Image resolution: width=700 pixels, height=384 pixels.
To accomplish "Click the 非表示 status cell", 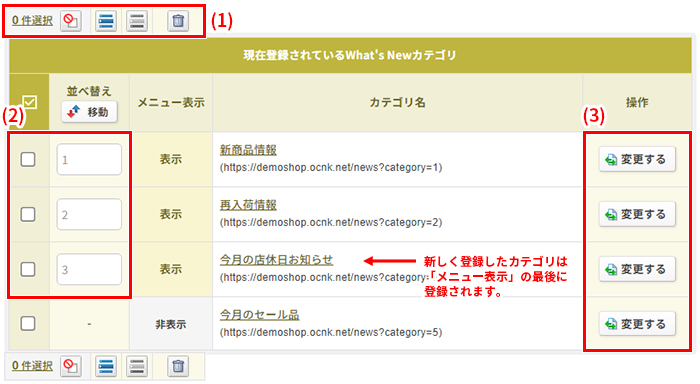I will tap(171, 325).
